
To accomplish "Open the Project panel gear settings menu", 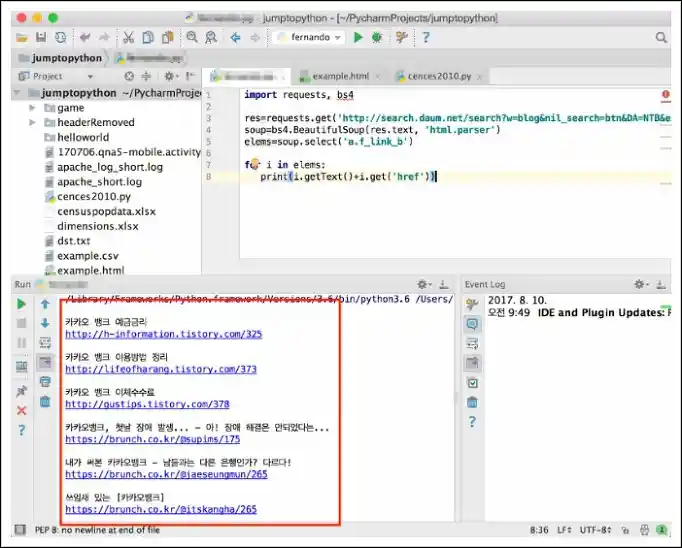I will pyautogui.click(x=170, y=76).
